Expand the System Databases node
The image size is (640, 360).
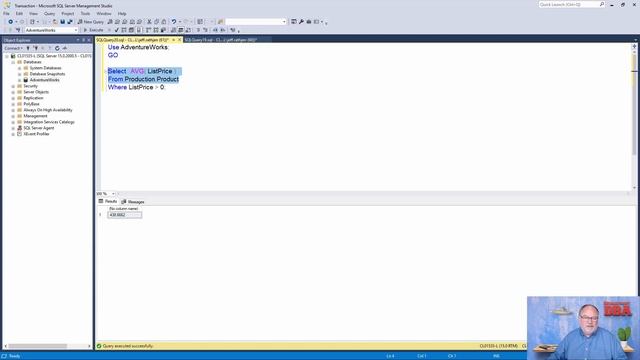tap(19, 68)
